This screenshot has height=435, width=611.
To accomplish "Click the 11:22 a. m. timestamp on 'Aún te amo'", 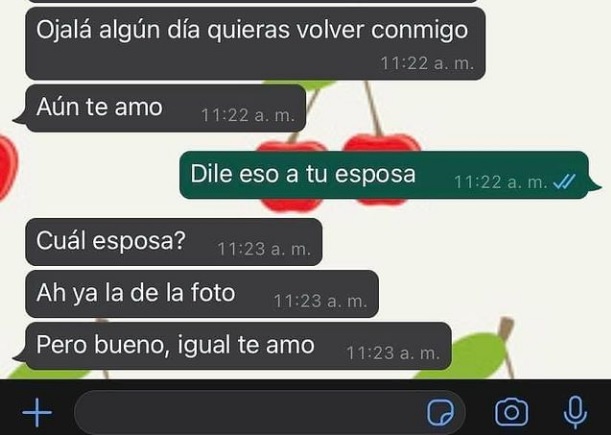I will pyautogui.click(x=248, y=115).
